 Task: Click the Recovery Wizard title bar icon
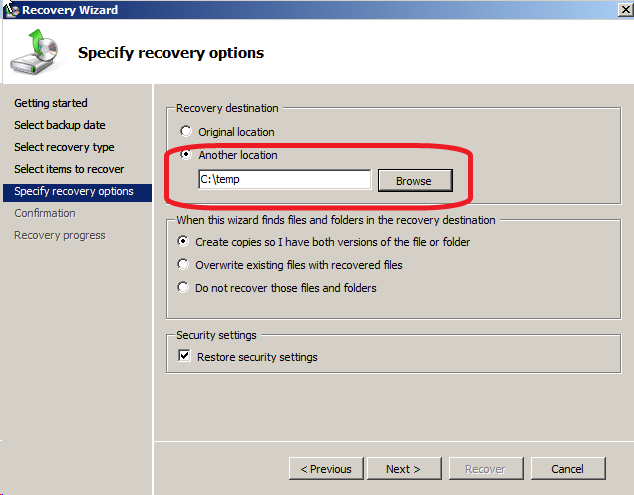12,10
